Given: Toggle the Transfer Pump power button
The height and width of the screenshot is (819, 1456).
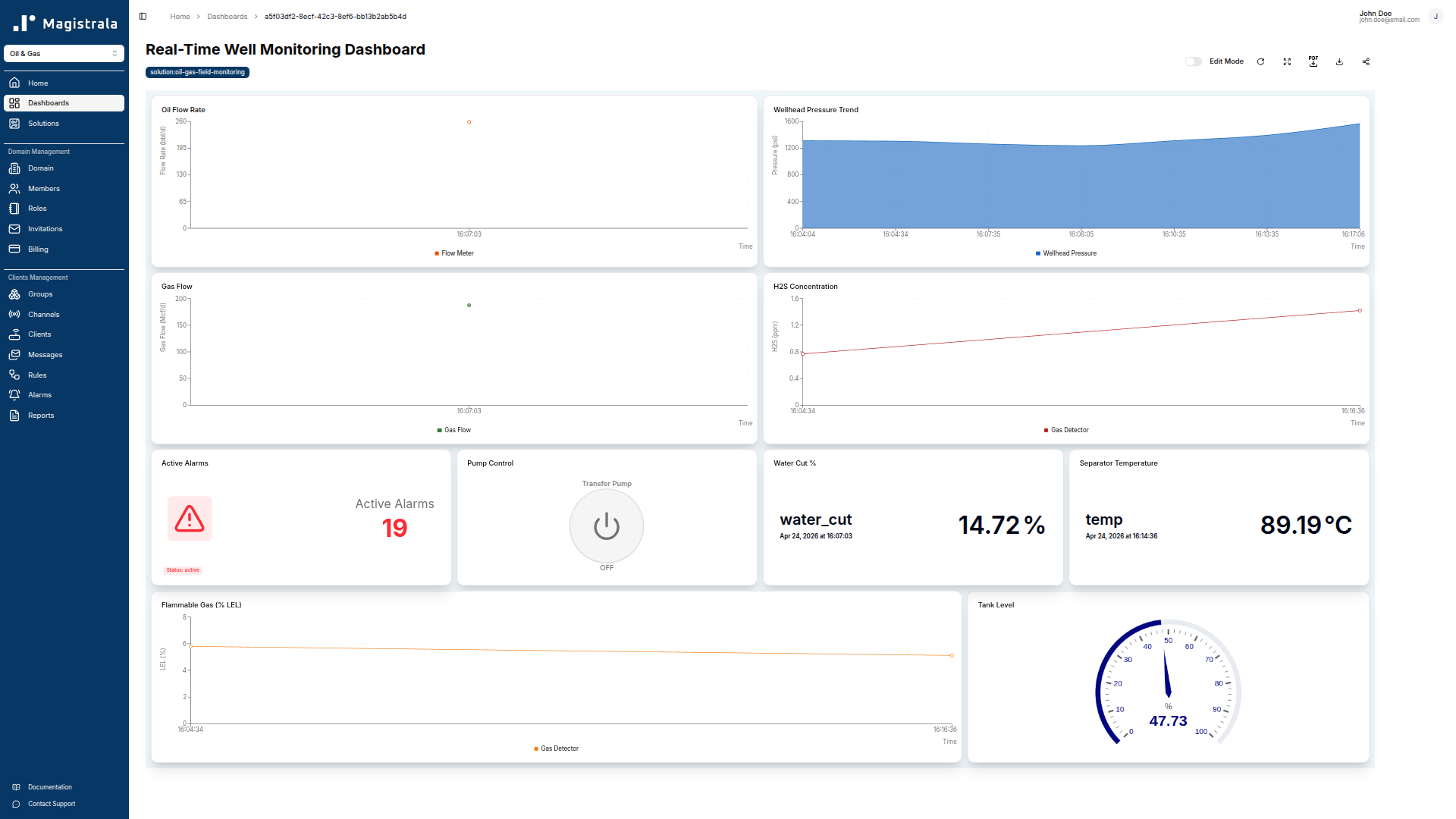Looking at the screenshot, I should (x=607, y=526).
